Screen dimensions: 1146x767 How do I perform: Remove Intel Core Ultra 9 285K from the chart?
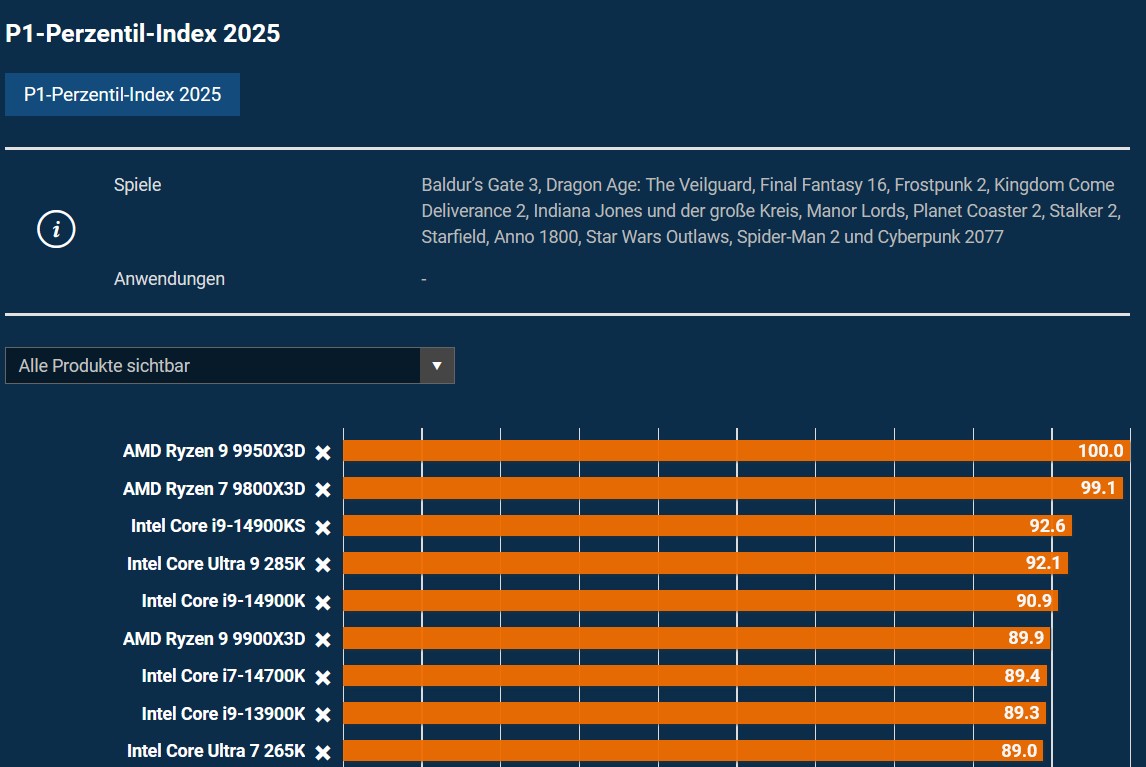coord(322,564)
